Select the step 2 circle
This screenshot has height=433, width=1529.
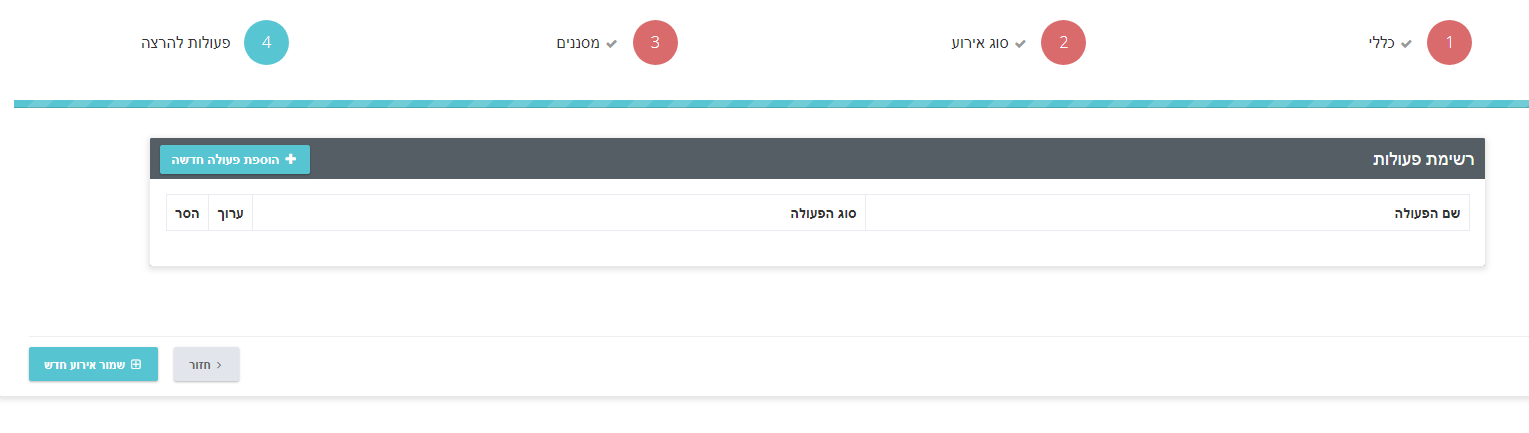[1063, 43]
